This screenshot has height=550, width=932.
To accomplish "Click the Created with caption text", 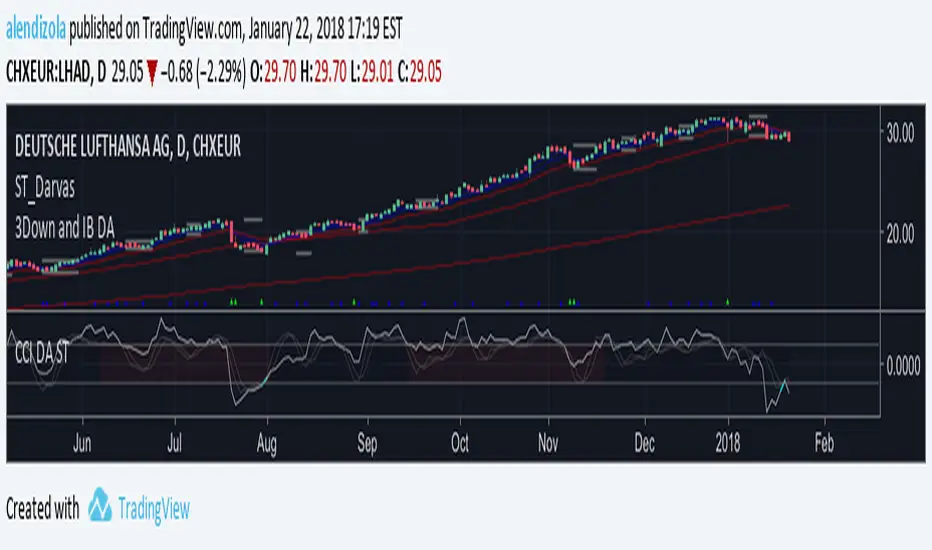I will [42, 509].
